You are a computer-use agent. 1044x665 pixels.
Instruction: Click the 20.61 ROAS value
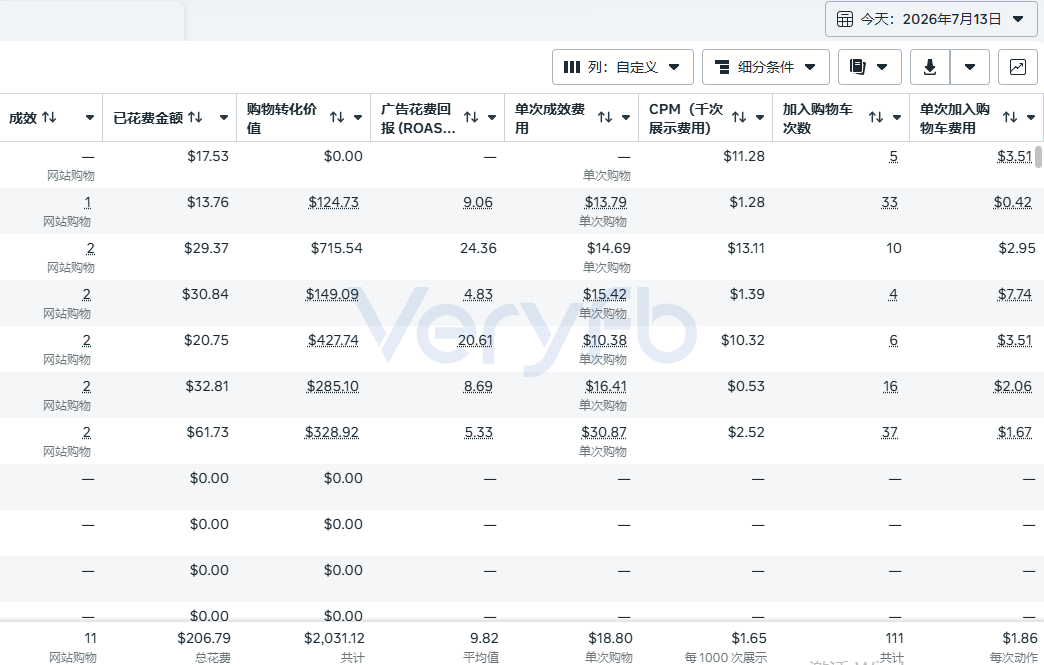[475, 340]
